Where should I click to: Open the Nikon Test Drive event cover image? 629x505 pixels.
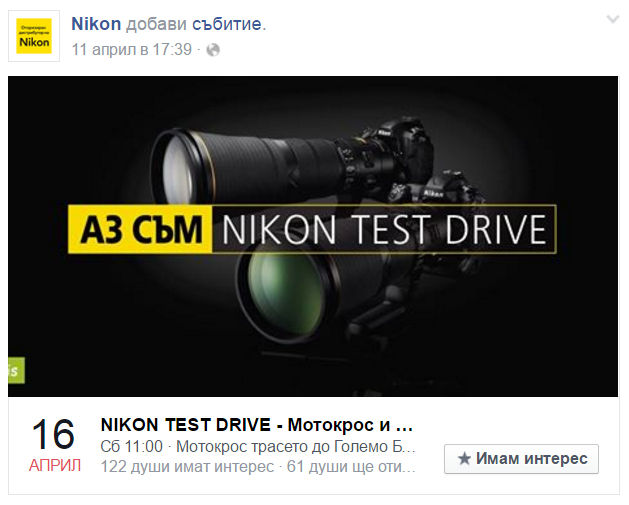(x=313, y=236)
